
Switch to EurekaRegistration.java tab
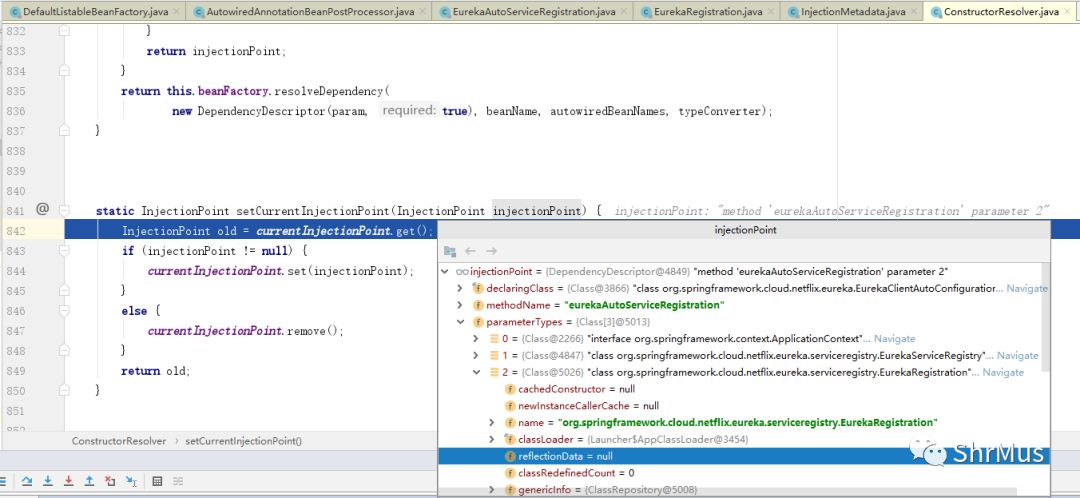(707, 12)
